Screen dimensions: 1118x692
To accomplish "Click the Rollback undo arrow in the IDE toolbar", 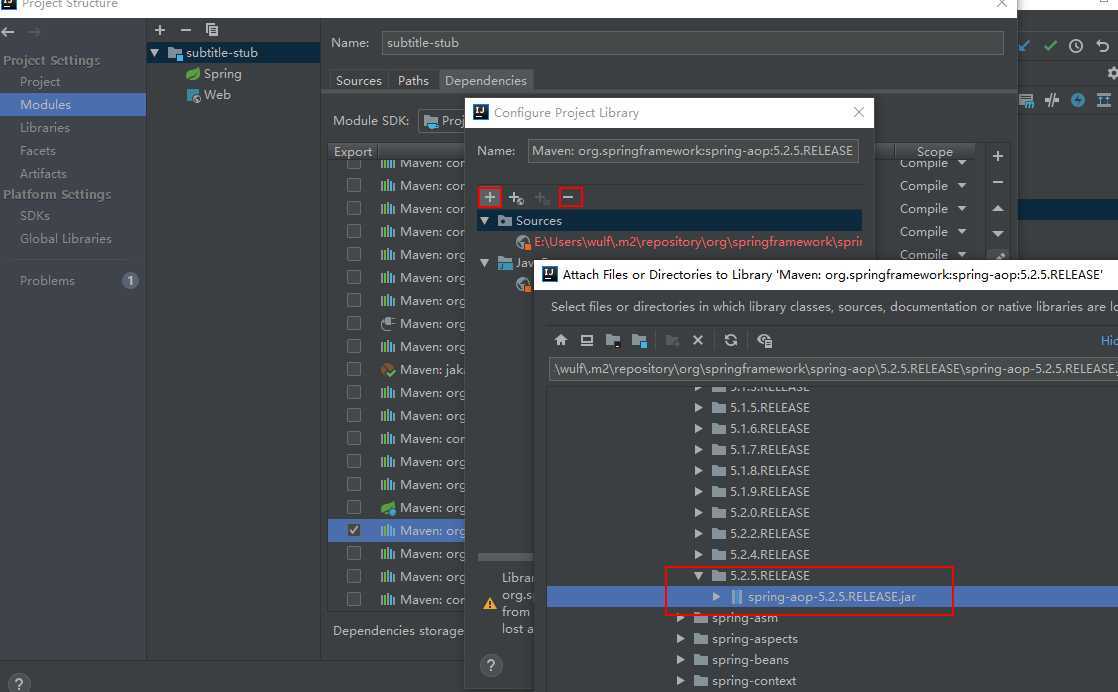I will tap(1103, 46).
